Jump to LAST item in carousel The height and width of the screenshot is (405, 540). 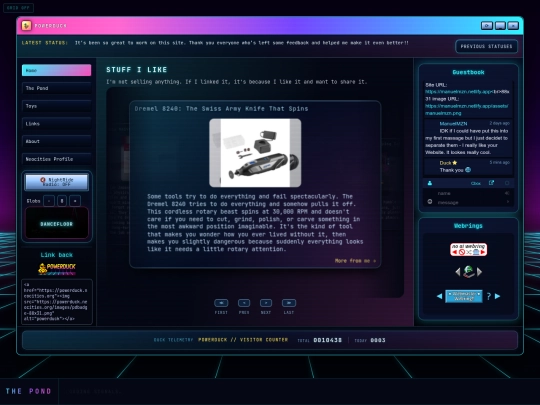[289, 303]
